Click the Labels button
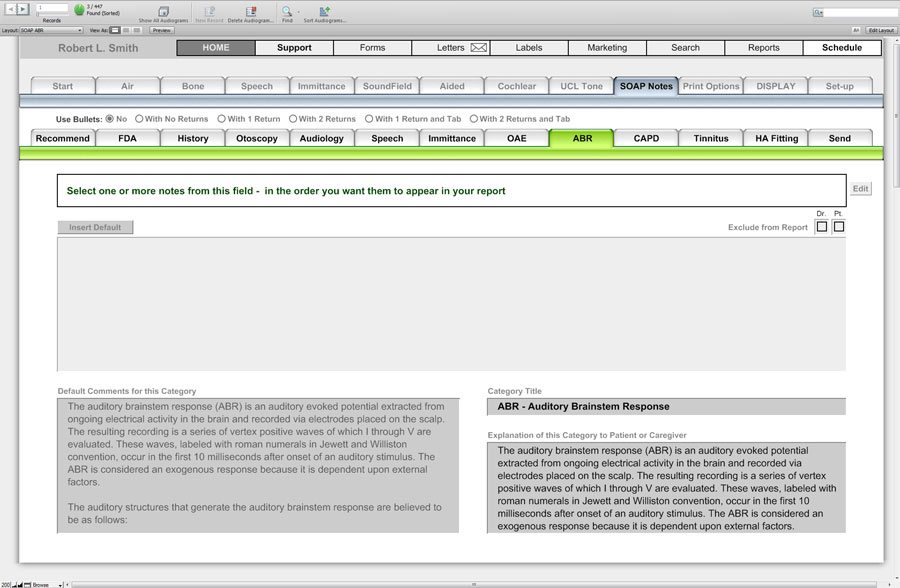The width and height of the screenshot is (900, 588). pyautogui.click(x=529, y=48)
